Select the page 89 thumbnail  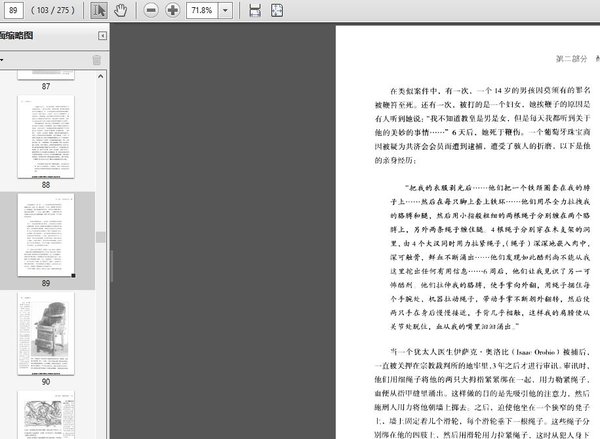(46, 235)
